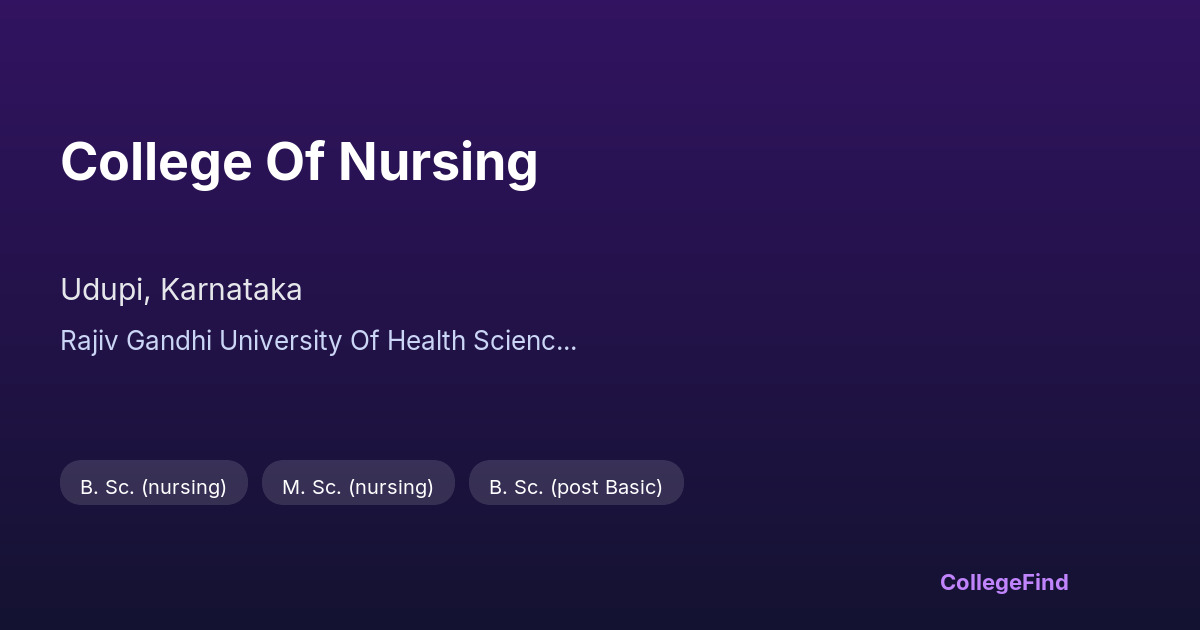The height and width of the screenshot is (630, 1200).
Task: Click the word "University" in affiliation line
Action: point(281,341)
